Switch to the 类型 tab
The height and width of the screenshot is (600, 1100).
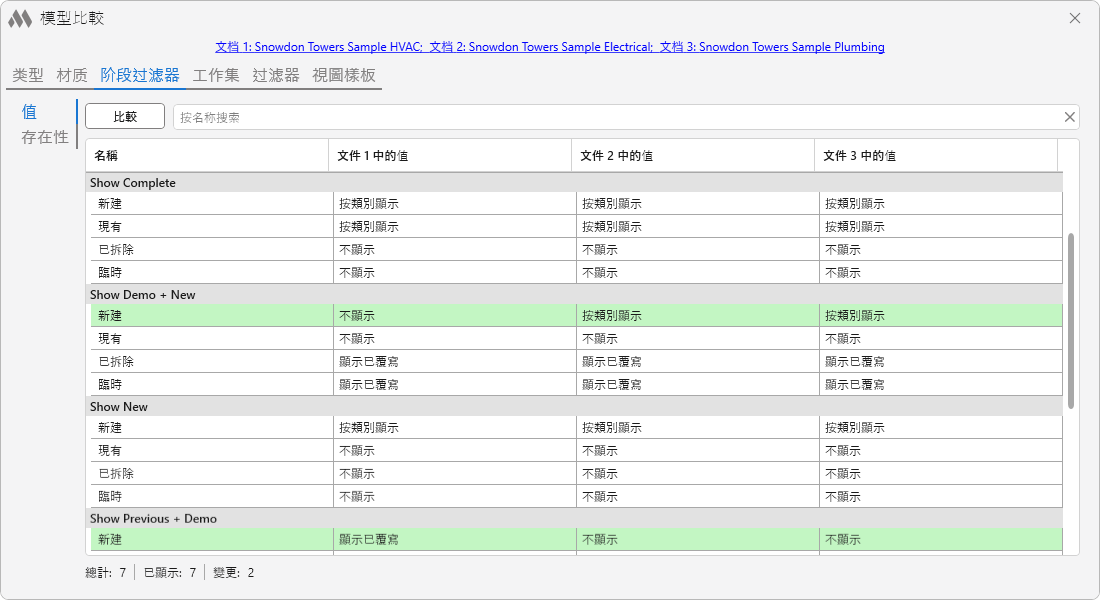click(x=28, y=75)
